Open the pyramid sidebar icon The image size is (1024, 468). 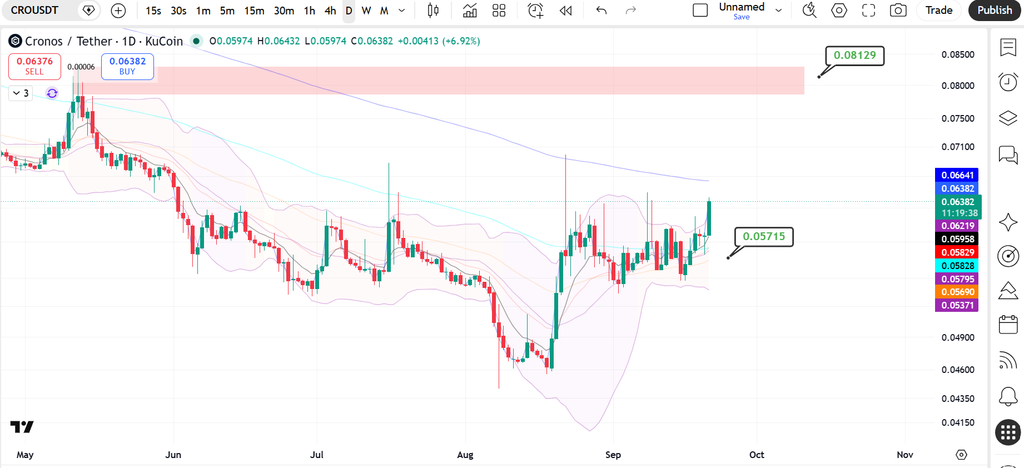click(x=1008, y=290)
